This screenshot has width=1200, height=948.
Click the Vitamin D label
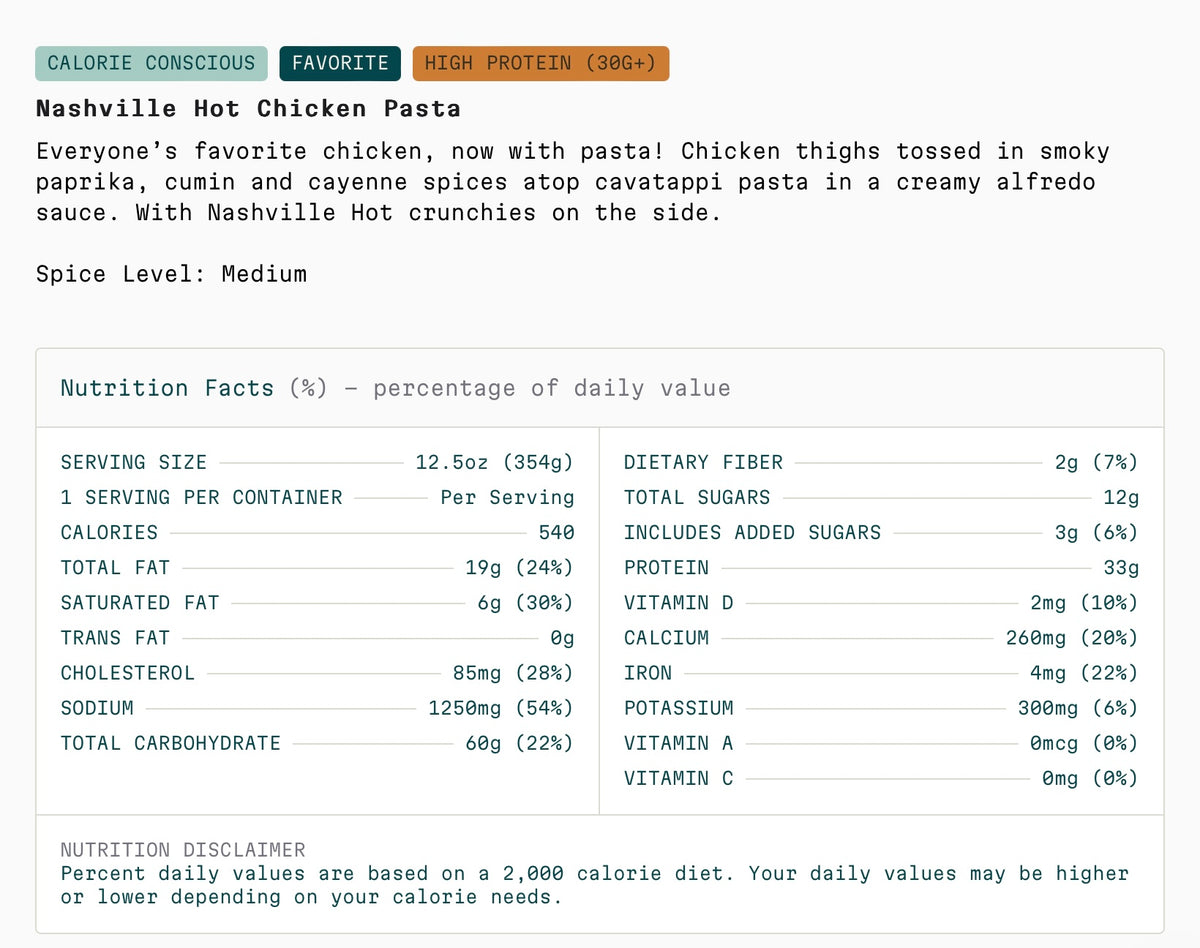[679, 602]
